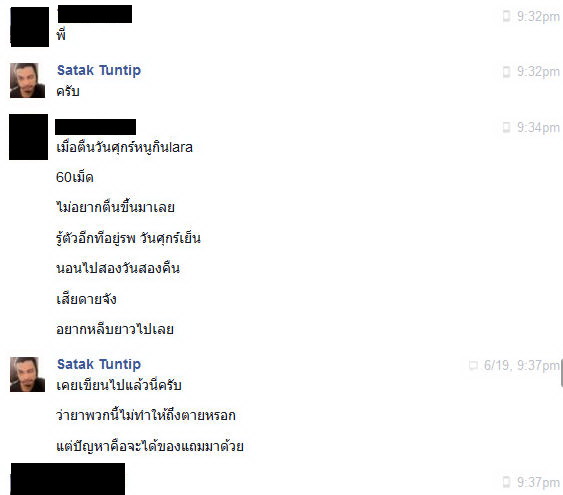Click the blacked-out block at the bottom of the chat
Image resolution: width=563 pixels, height=495 pixels.
click(x=68, y=479)
